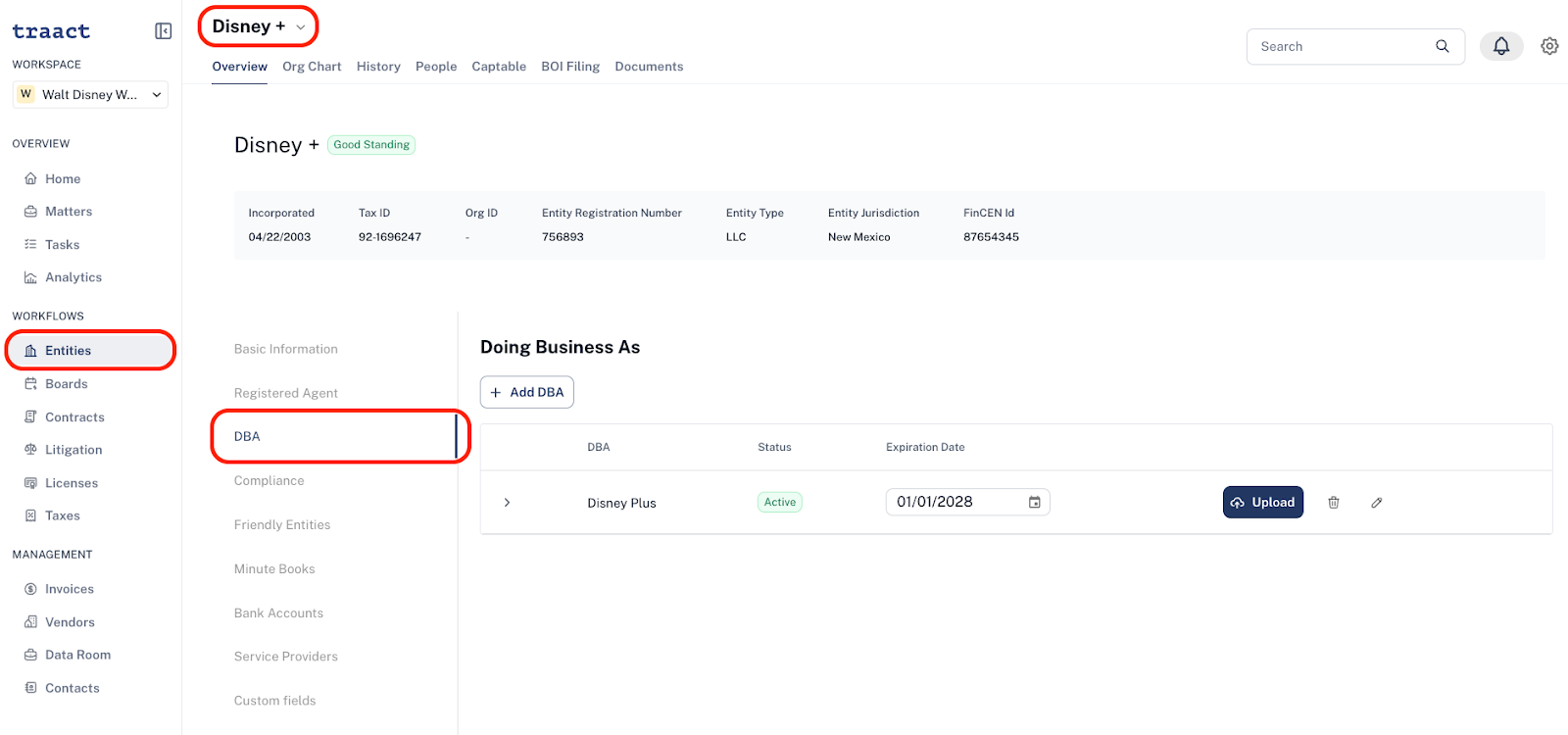
Task: Click the search magnifier icon
Action: click(x=1443, y=46)
